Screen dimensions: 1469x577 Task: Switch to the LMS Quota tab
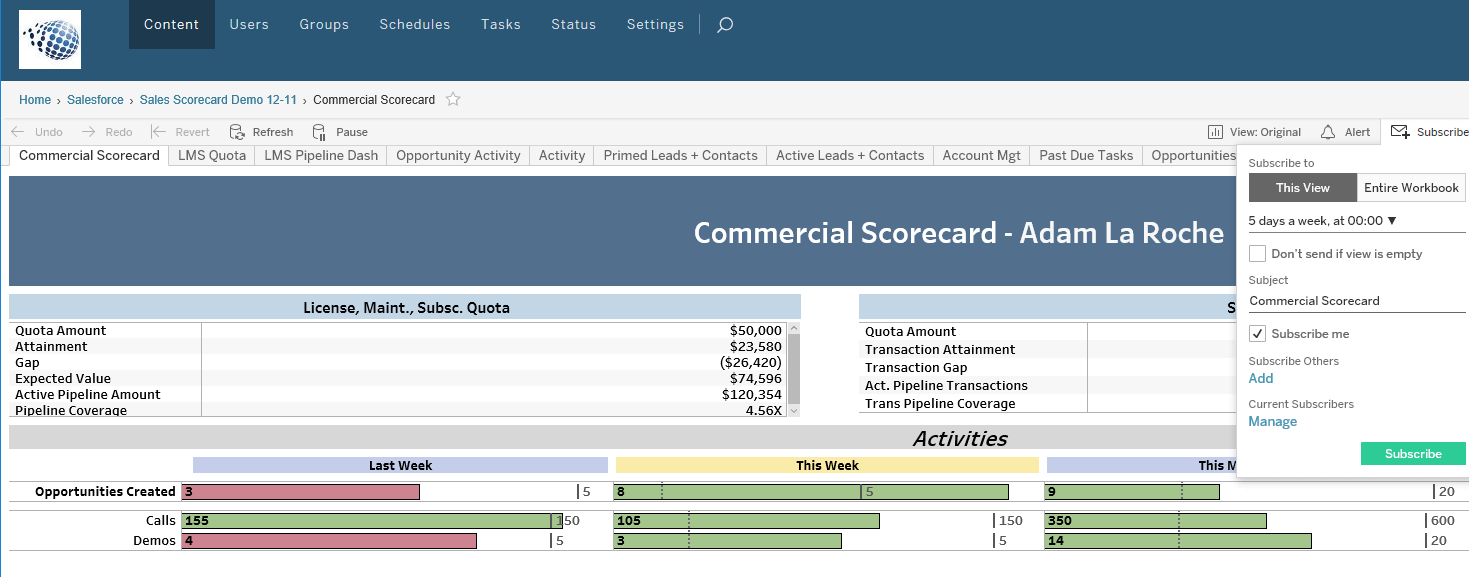(x=211, y=155)
